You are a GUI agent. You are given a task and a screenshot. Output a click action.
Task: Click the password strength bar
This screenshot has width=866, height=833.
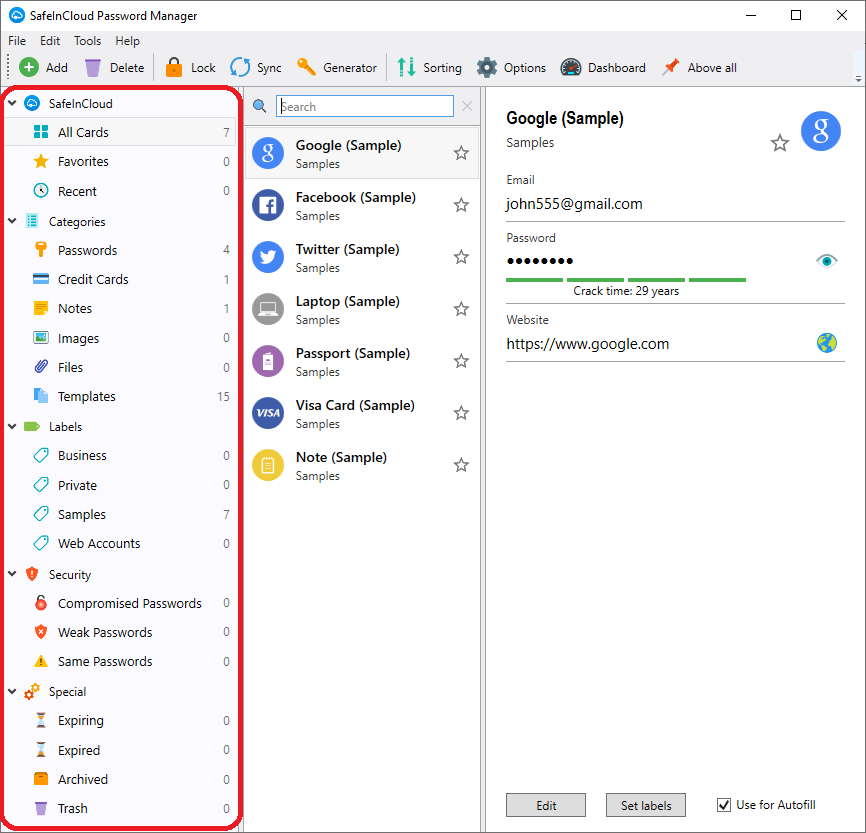[626, 280]
